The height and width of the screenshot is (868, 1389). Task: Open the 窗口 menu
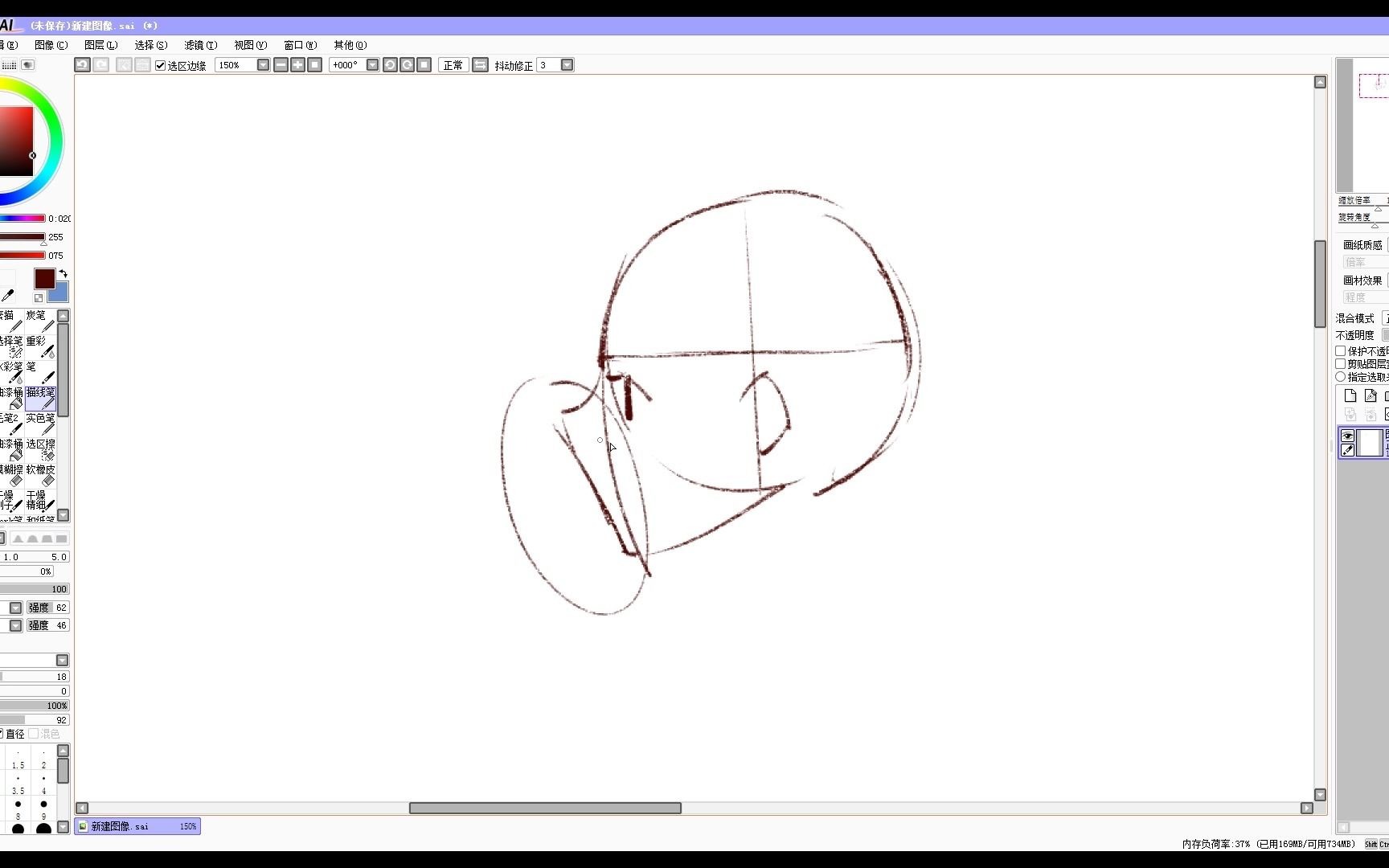300,45
